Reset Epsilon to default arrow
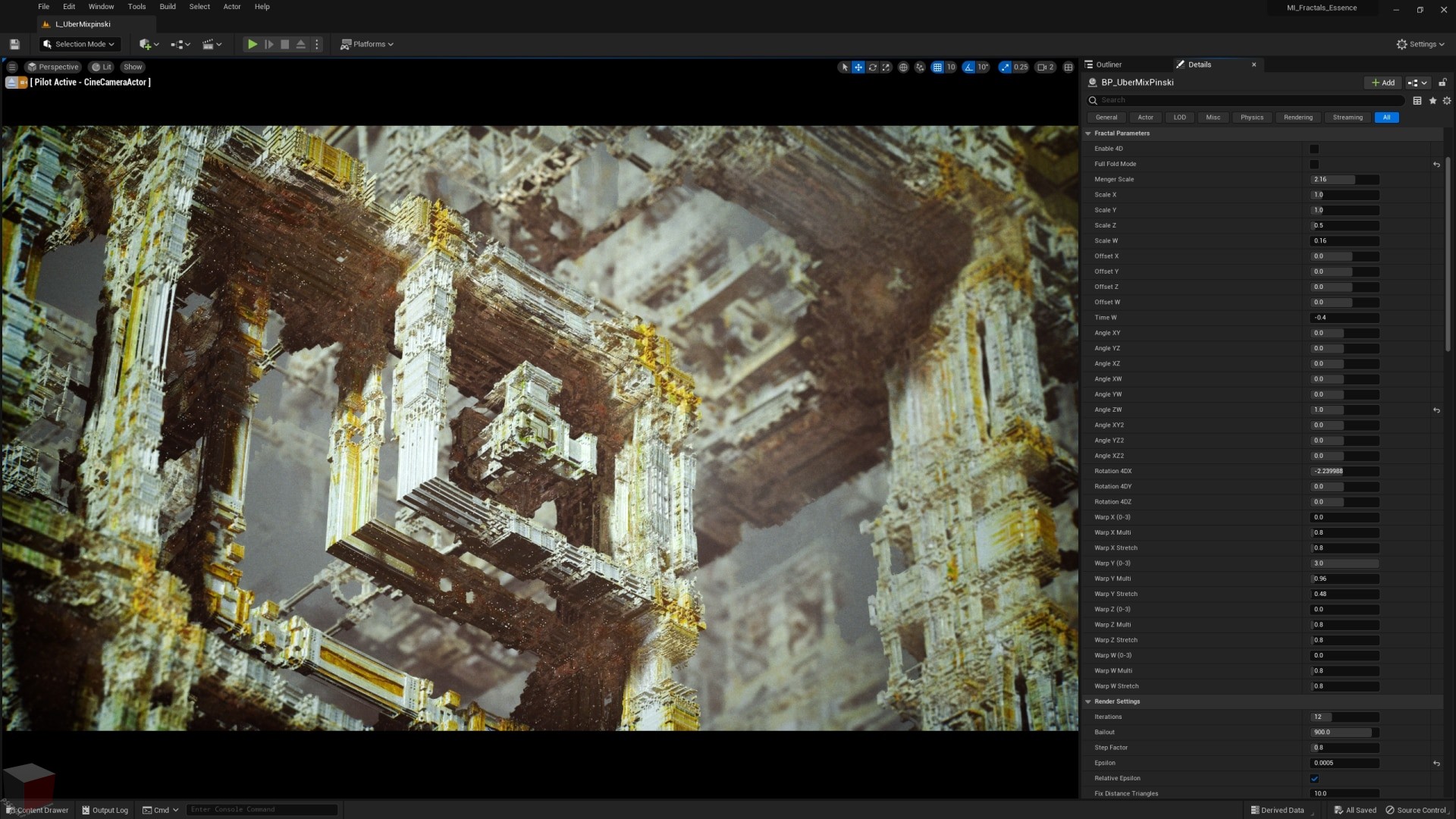 click(1436, 764)
